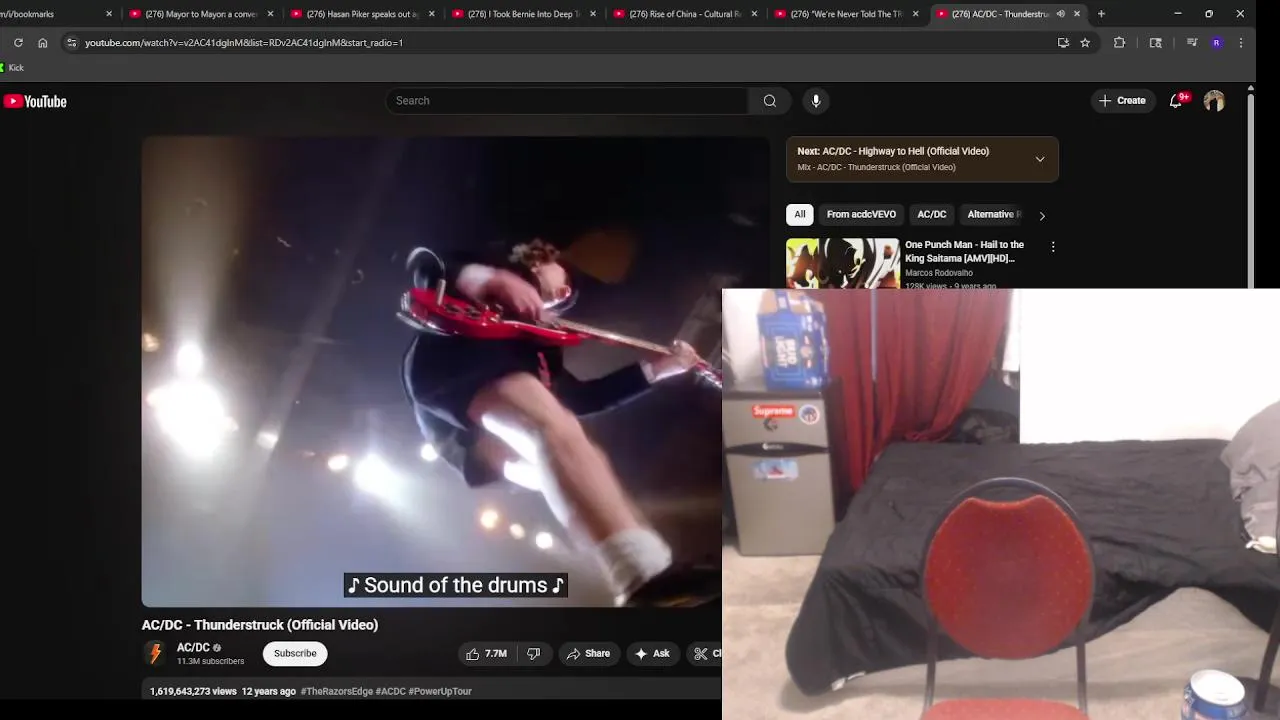The height and width of the screenshot is (720, 1280).
Task: Open One Punch Man video title
Action: coord(964,251)
